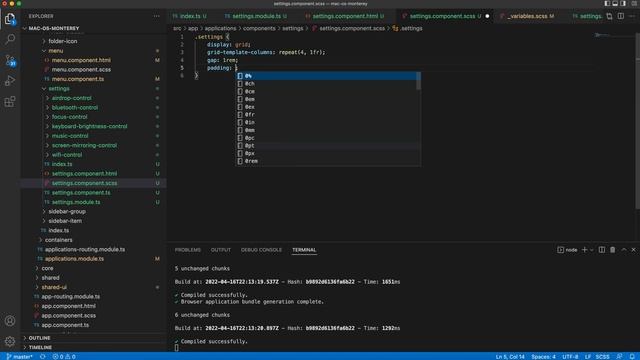
Task: Open the Accounts menu icon
Action: pyautogui.click(x=10, y=321)
